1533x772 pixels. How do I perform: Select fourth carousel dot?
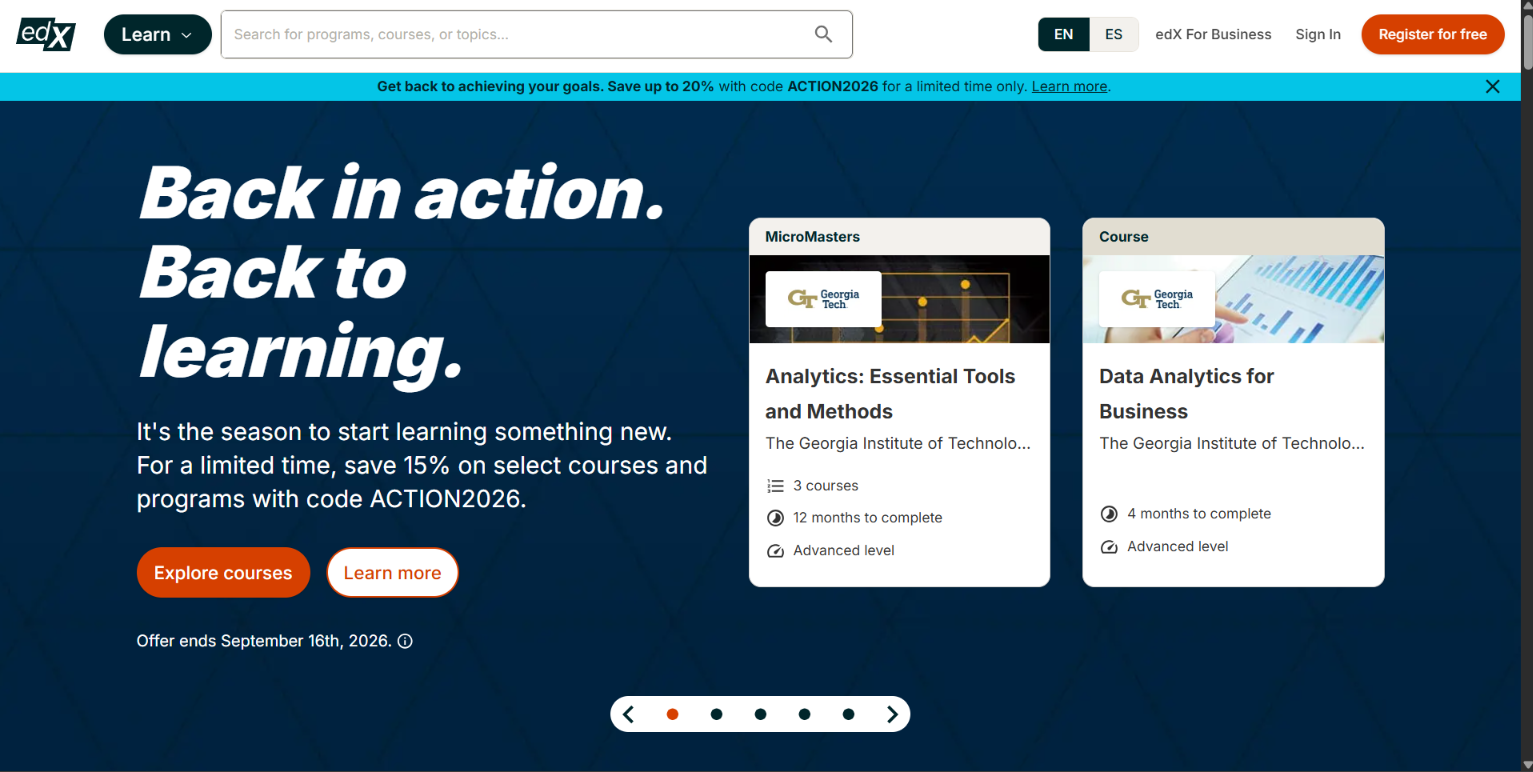[x=804, y=714]
